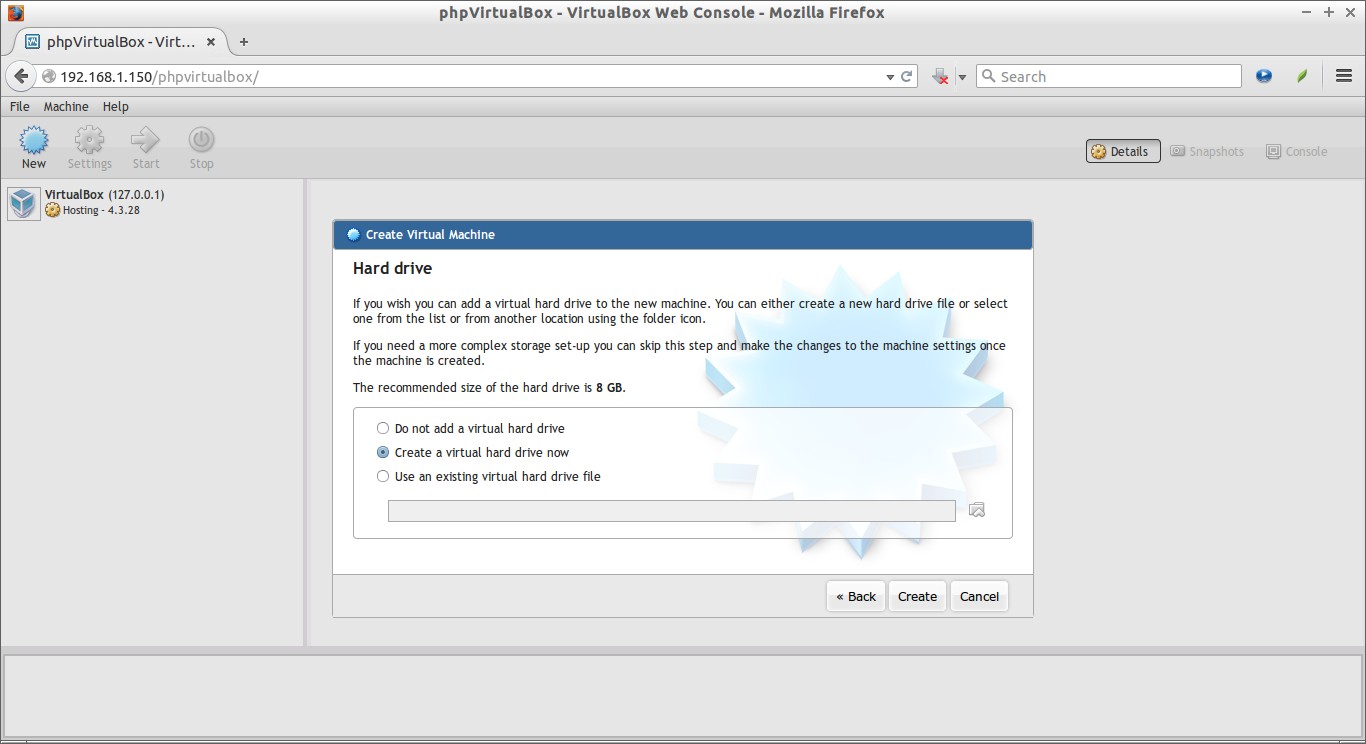Image resolution: width=1366 pixels, height=744 pixels.
Task: Click the blue round toolbar extension icon
Action: (x=1264, y=76)
